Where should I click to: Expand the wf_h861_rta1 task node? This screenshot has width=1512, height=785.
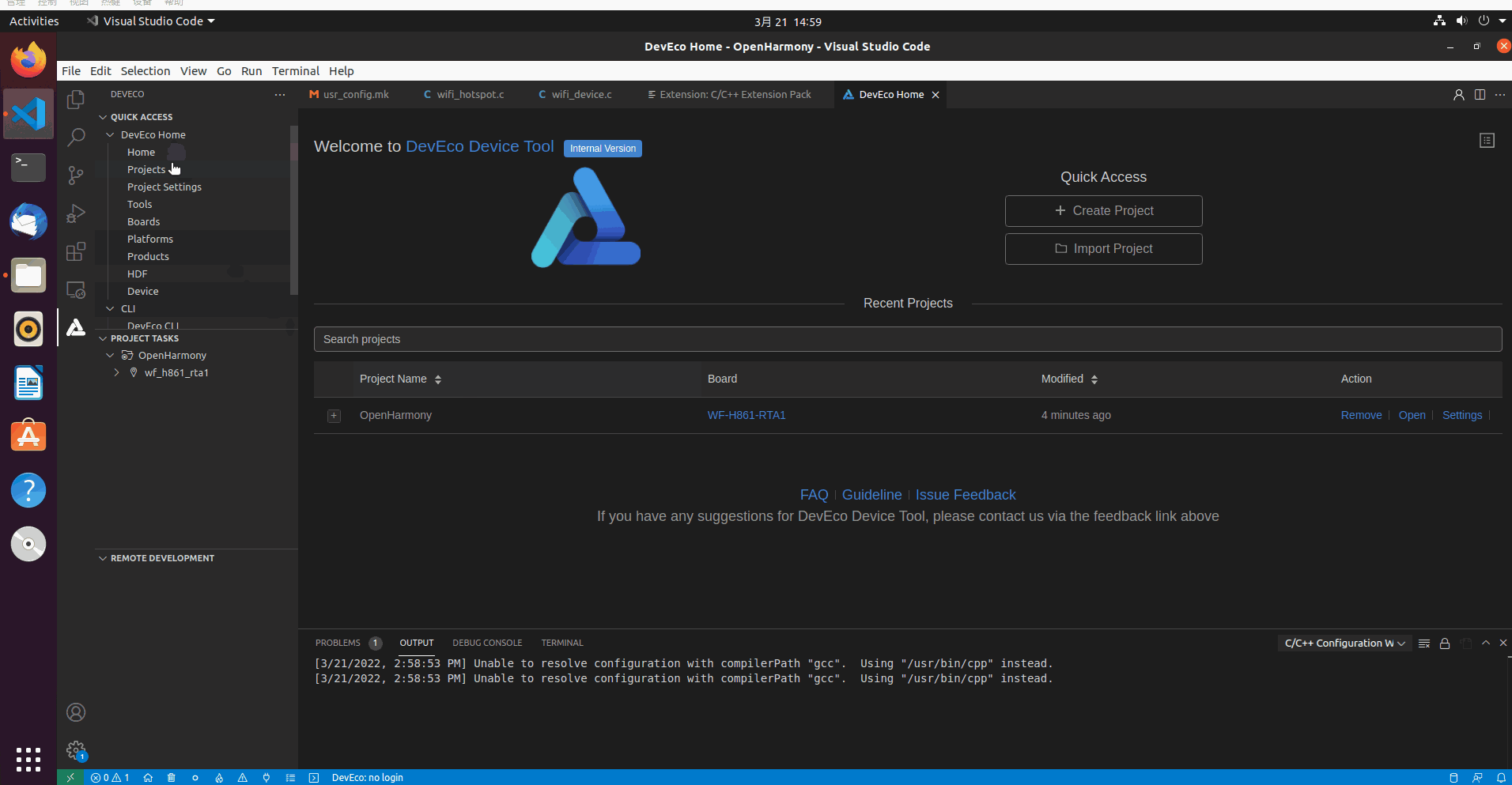click(x=117, y=373)
